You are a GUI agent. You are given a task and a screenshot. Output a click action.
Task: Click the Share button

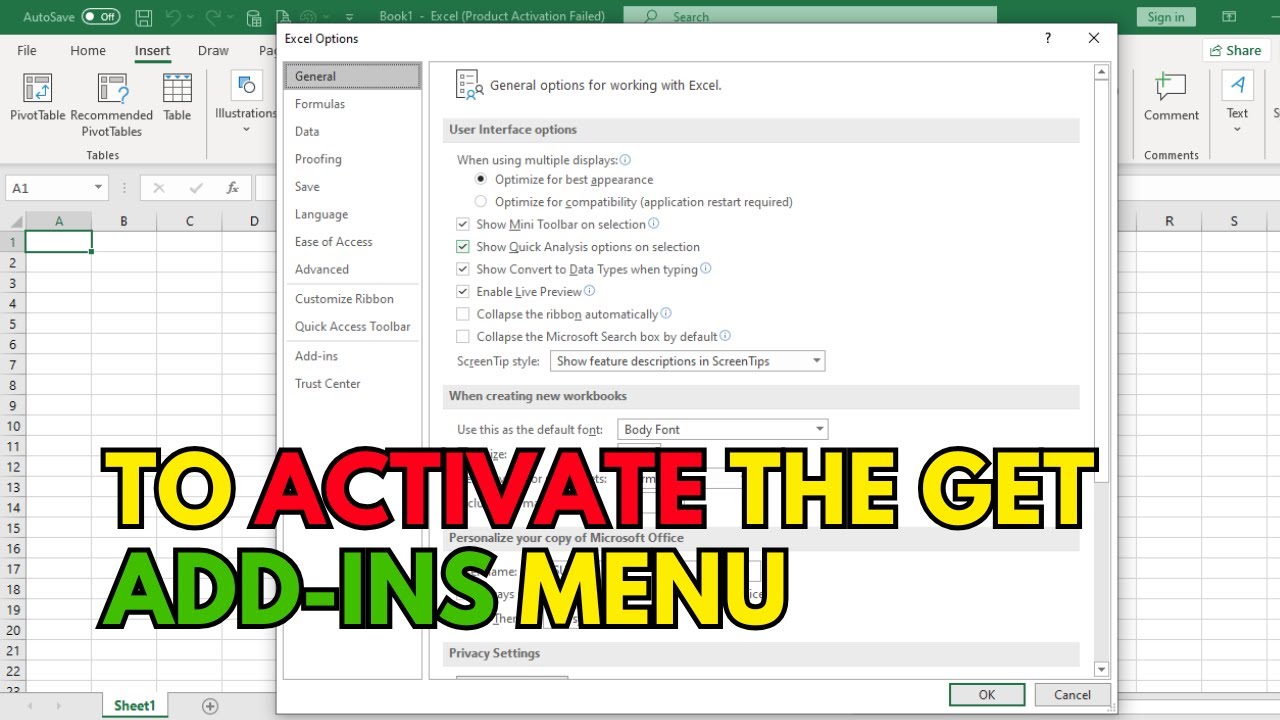tap(1235, 50)
